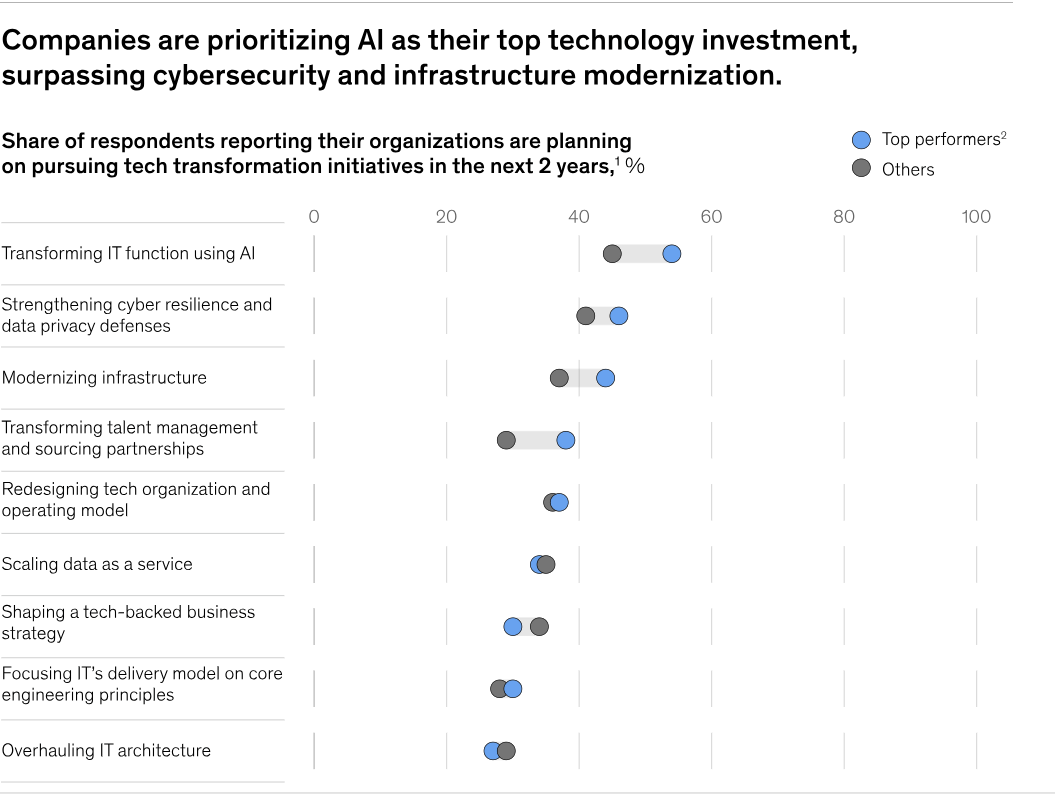Click the 100 axis tick label
Viewport: 1055px width, 794px height.
pos(976,217)
